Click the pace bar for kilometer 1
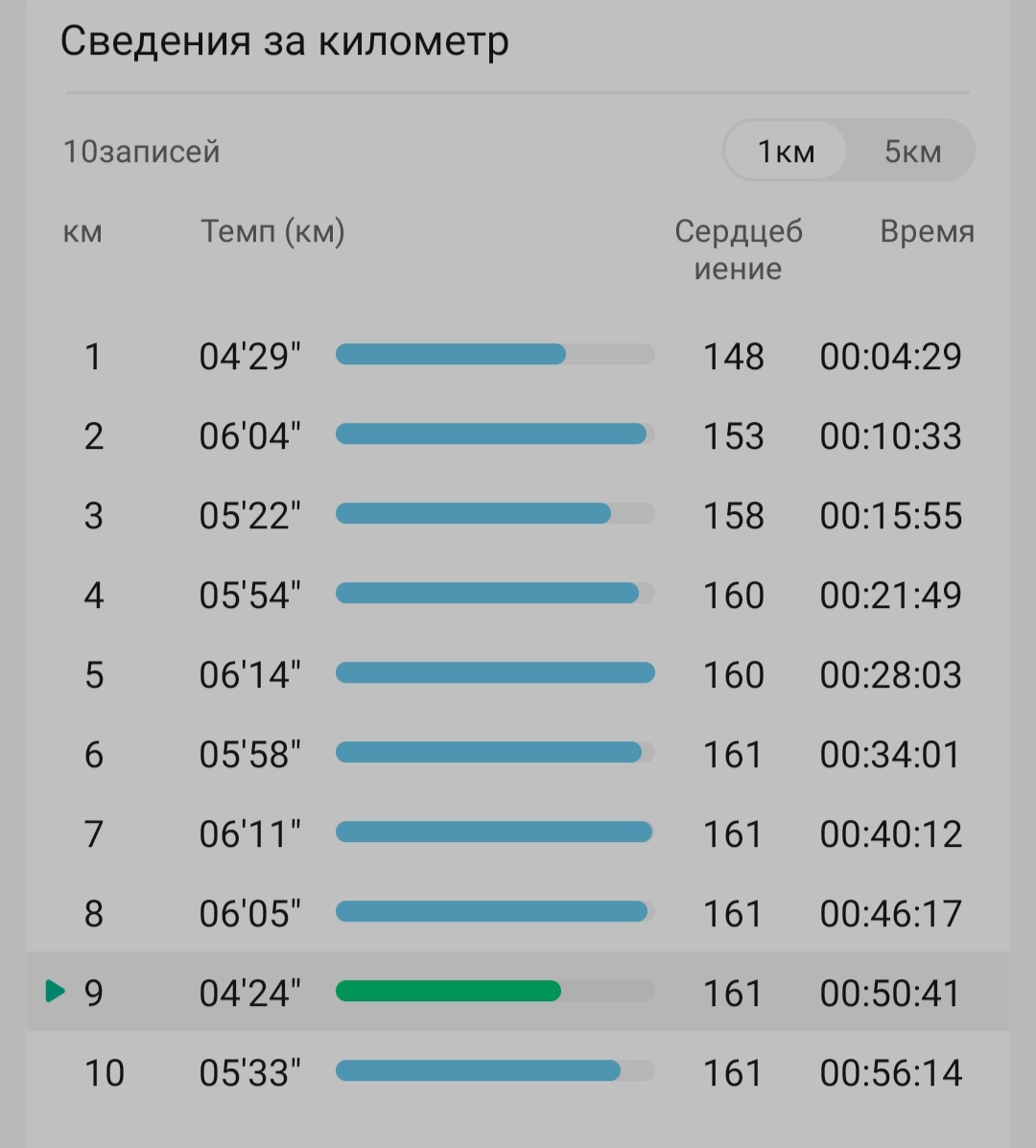Screen dimensions: 1036x1148 [x=495, y=354]
